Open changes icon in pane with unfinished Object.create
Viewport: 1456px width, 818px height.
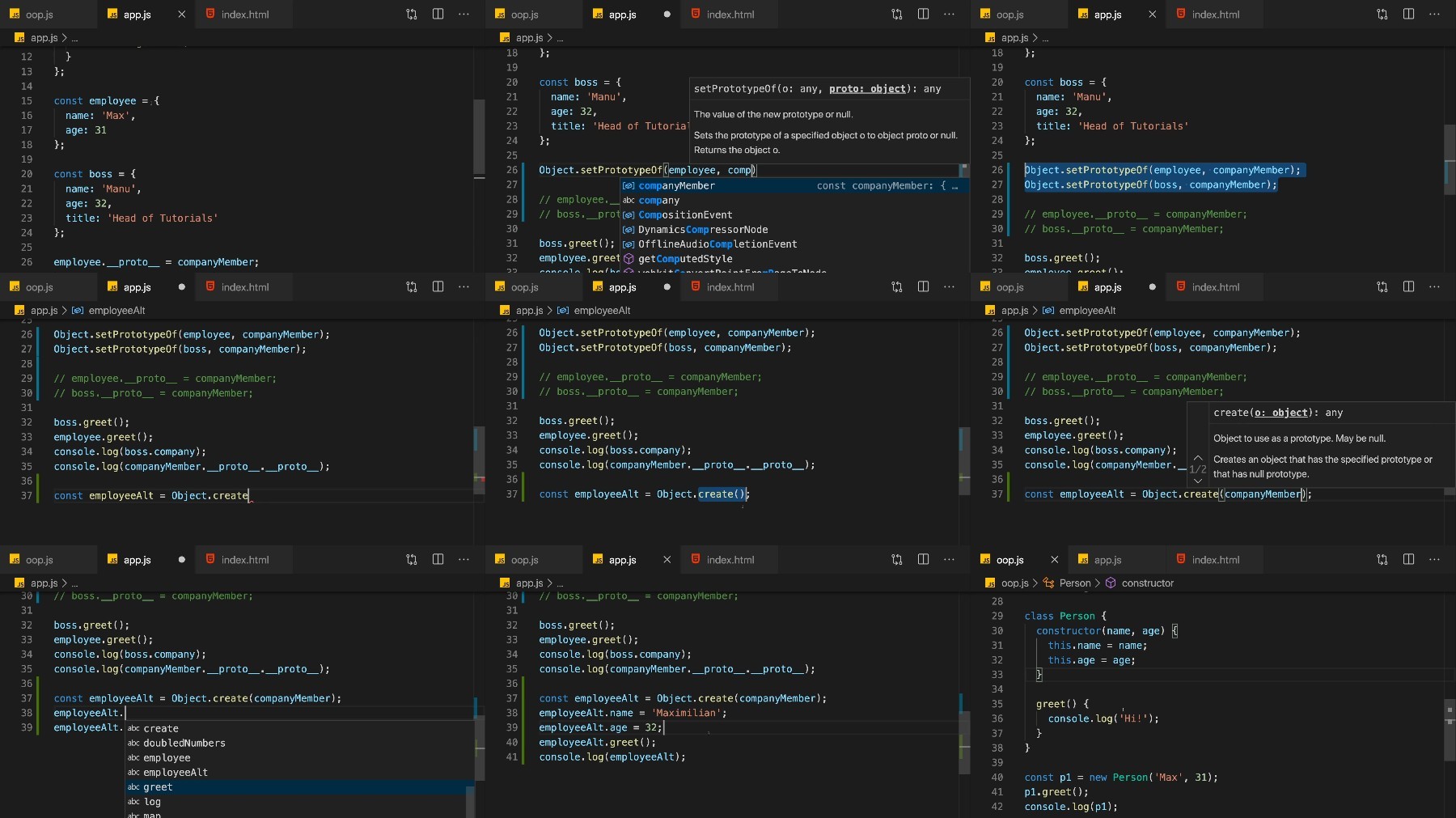[412, 287]
